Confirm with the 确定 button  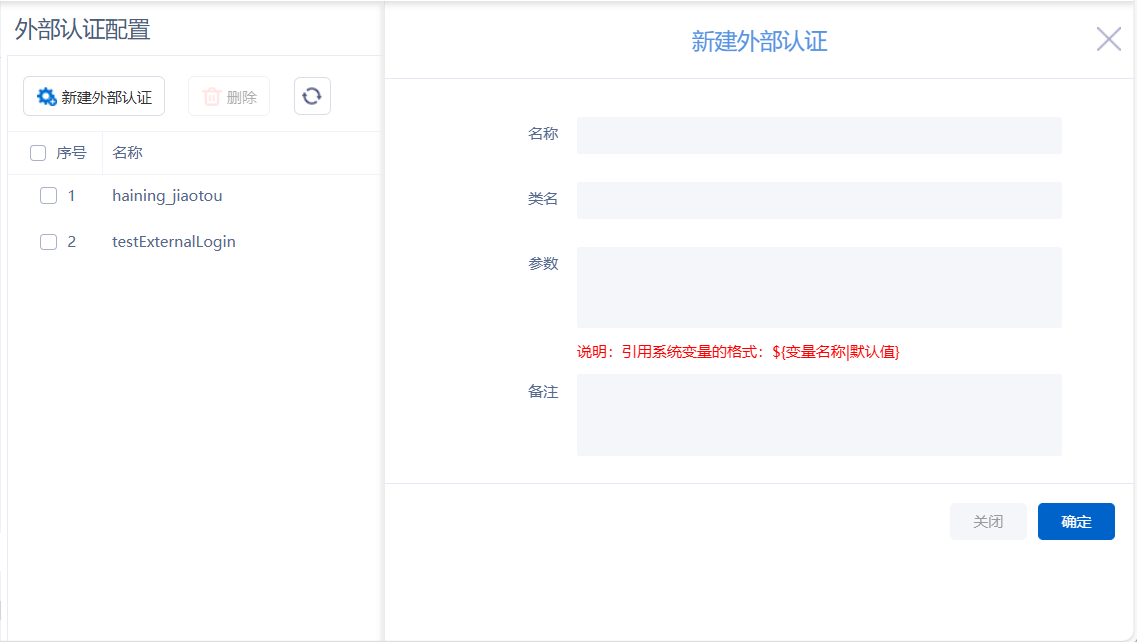click(x=1075, y=522)
